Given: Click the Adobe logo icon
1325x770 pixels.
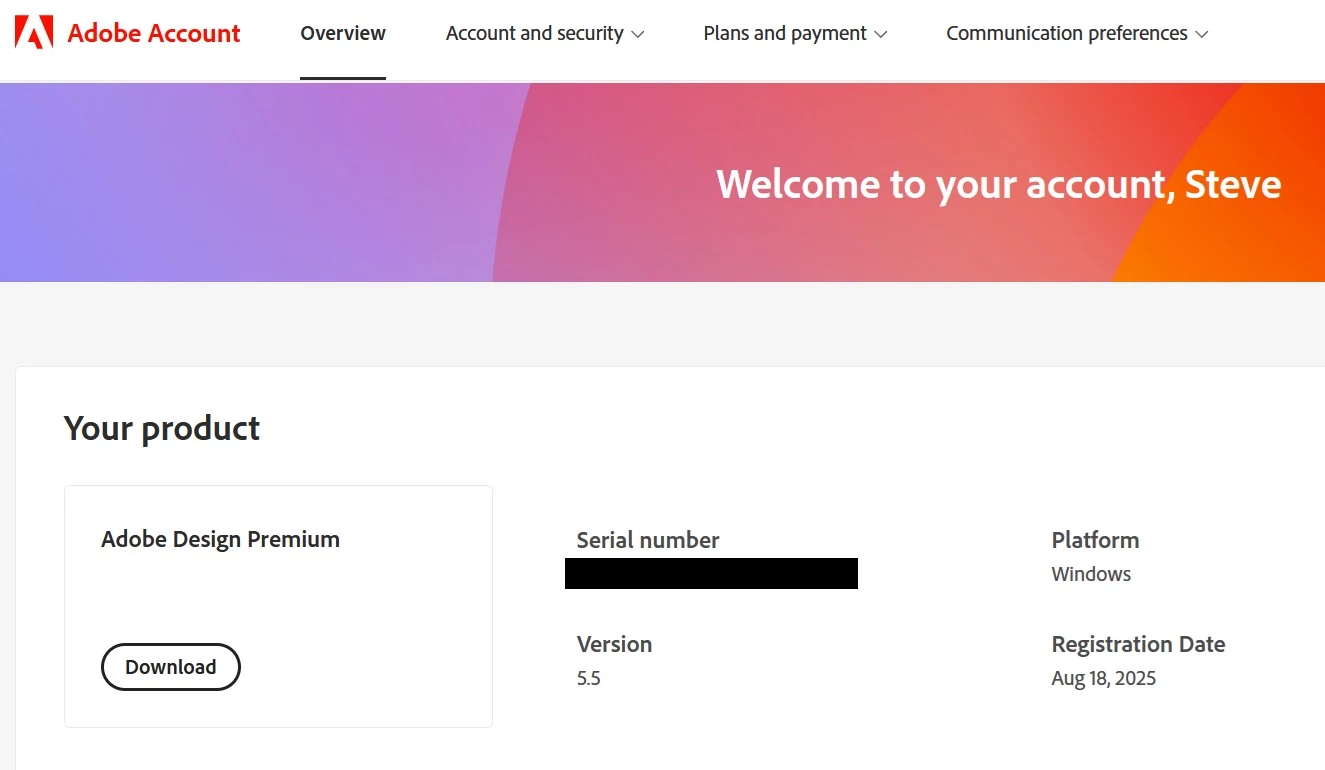Looking at the screenshot, I should [x=34, y=33].
